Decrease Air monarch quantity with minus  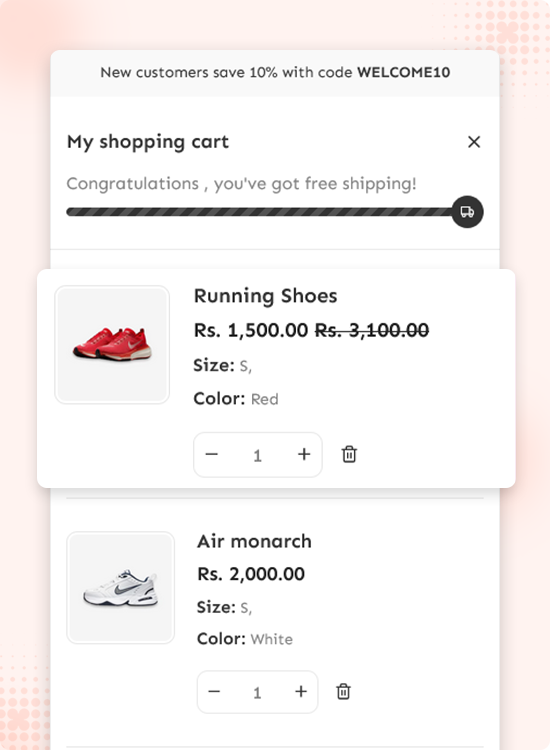214,692
